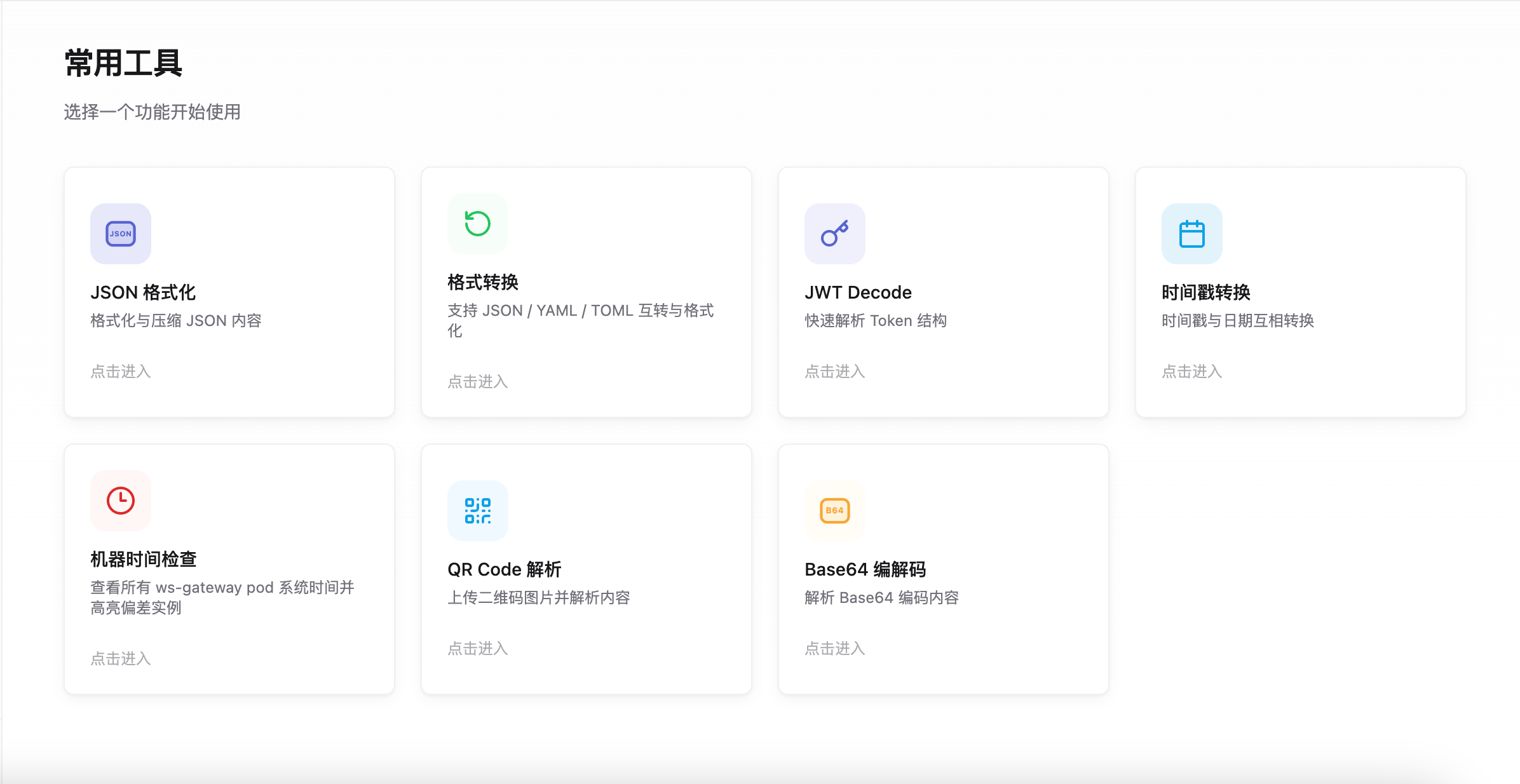Select the JWT Decode title
The height and width of the screenshot is (784, 1520).
tap(858, 292)
